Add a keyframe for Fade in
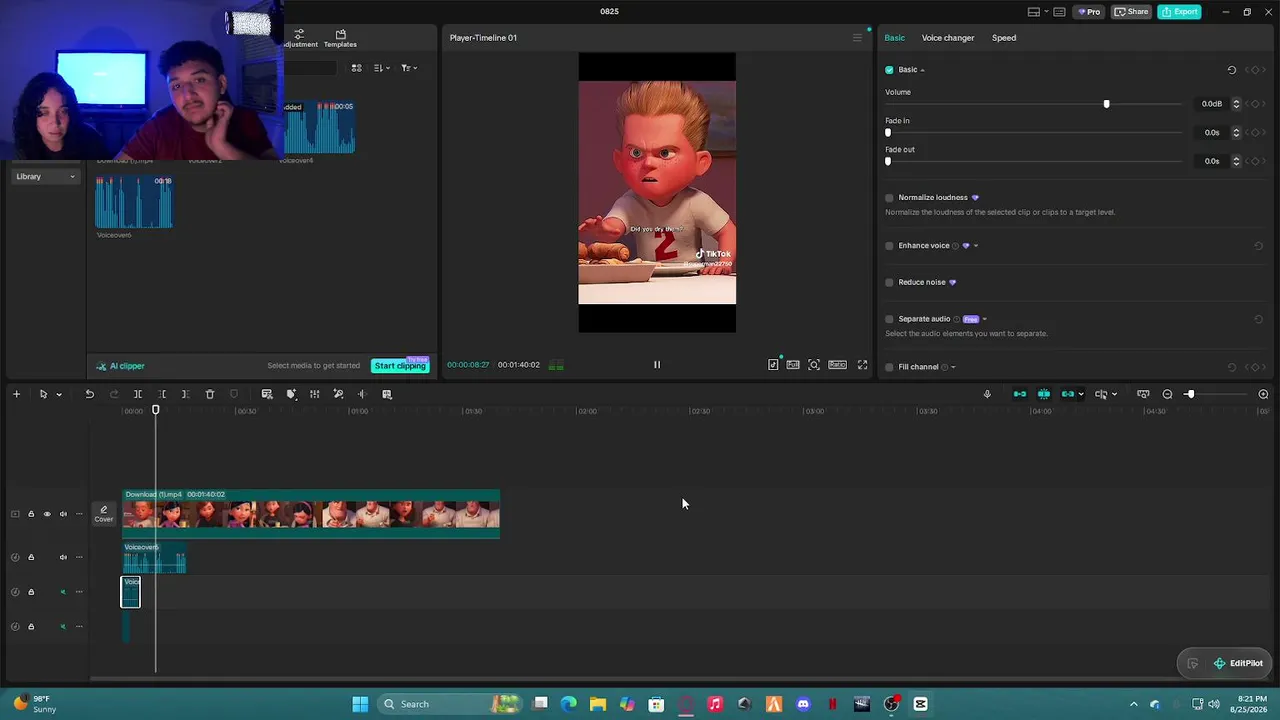The height and width of the screenshot is (720, 1280). coord(1255,132)
